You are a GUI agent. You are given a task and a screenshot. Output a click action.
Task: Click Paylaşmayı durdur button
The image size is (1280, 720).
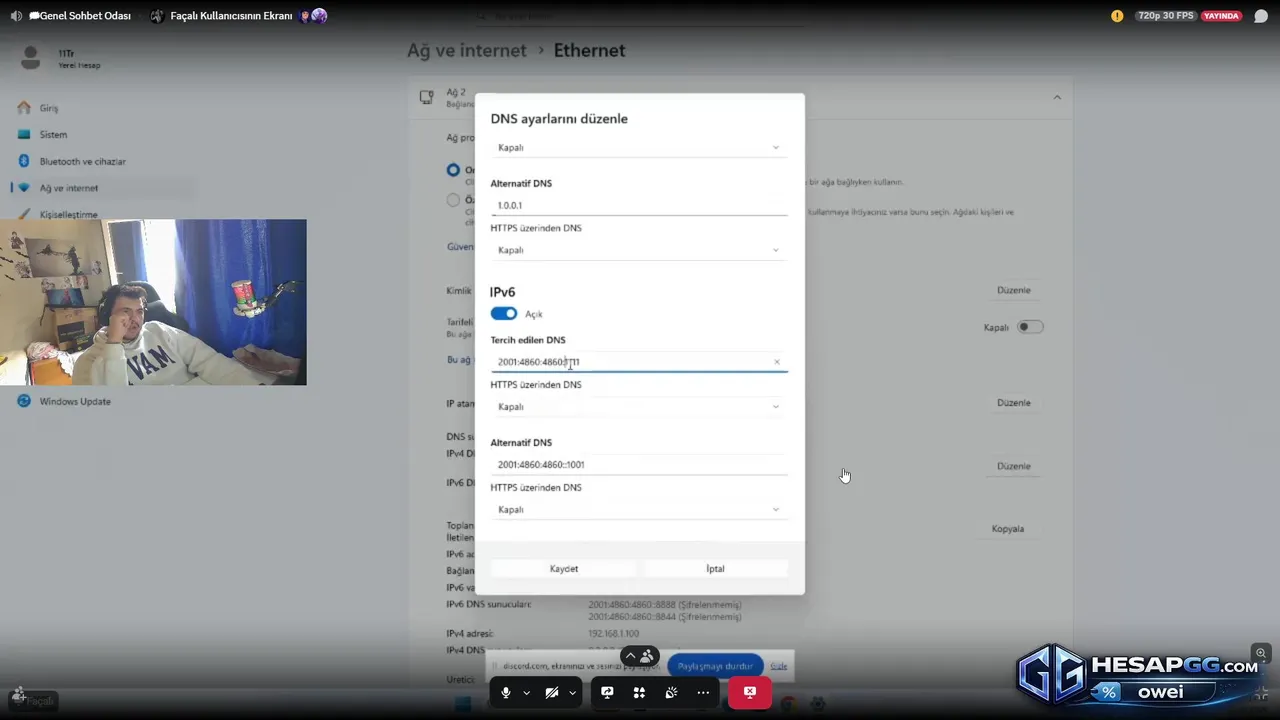[715, 666]
